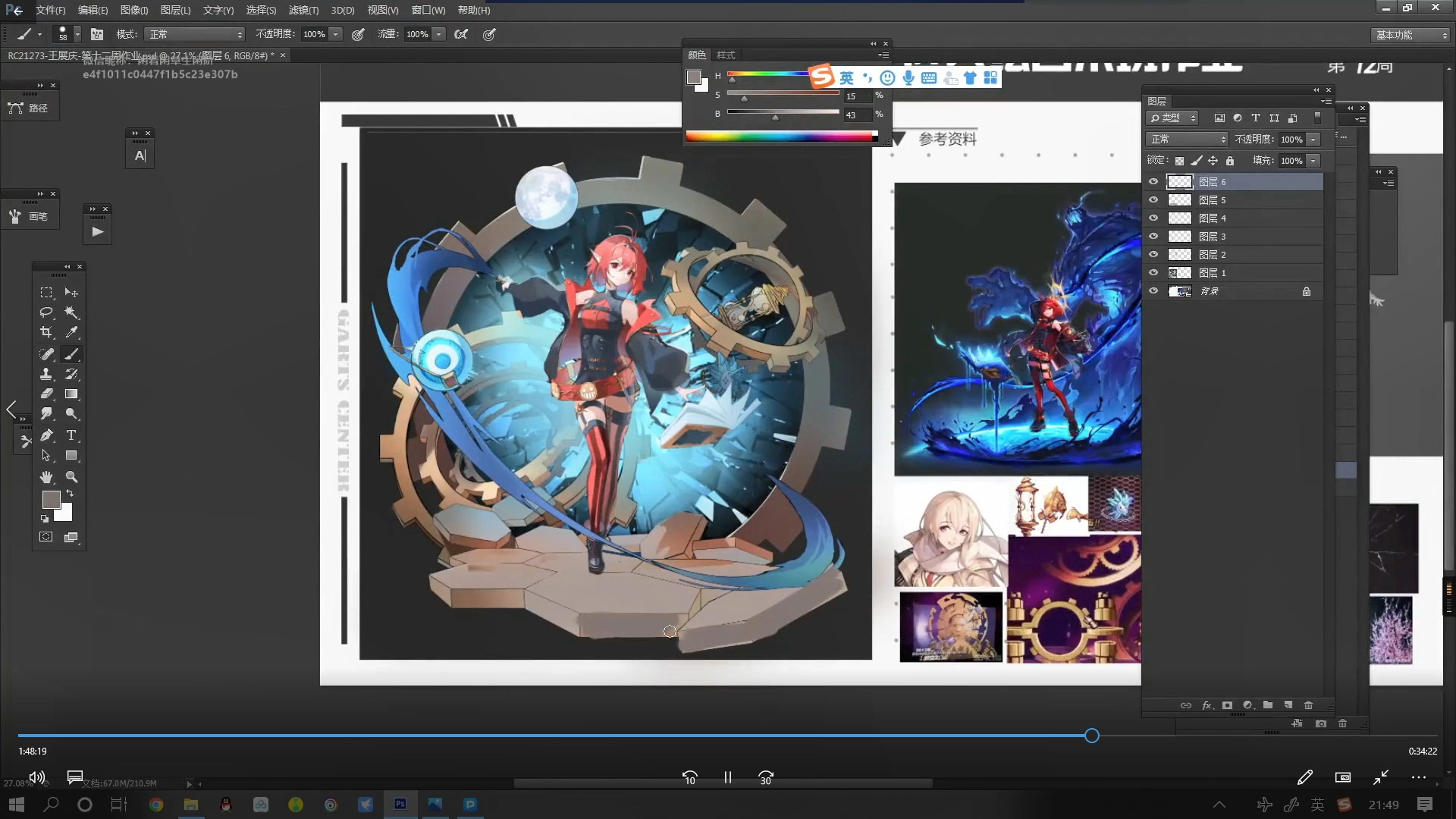
Task: Select the Eyedropper tool
Action: pos(71,332)
